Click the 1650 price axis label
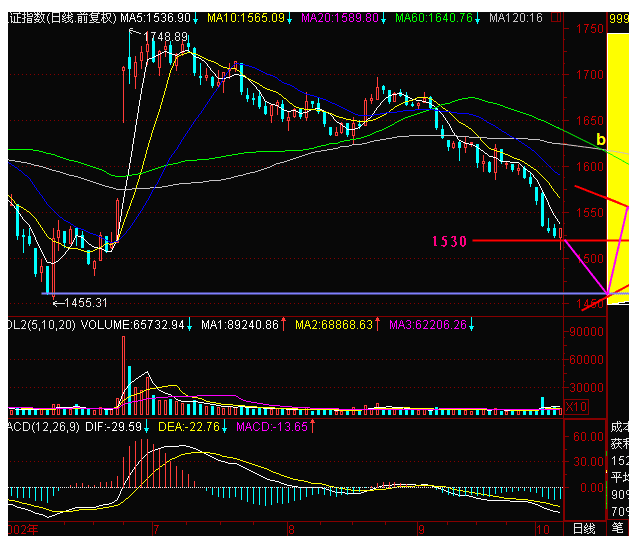 click(590, 121)
